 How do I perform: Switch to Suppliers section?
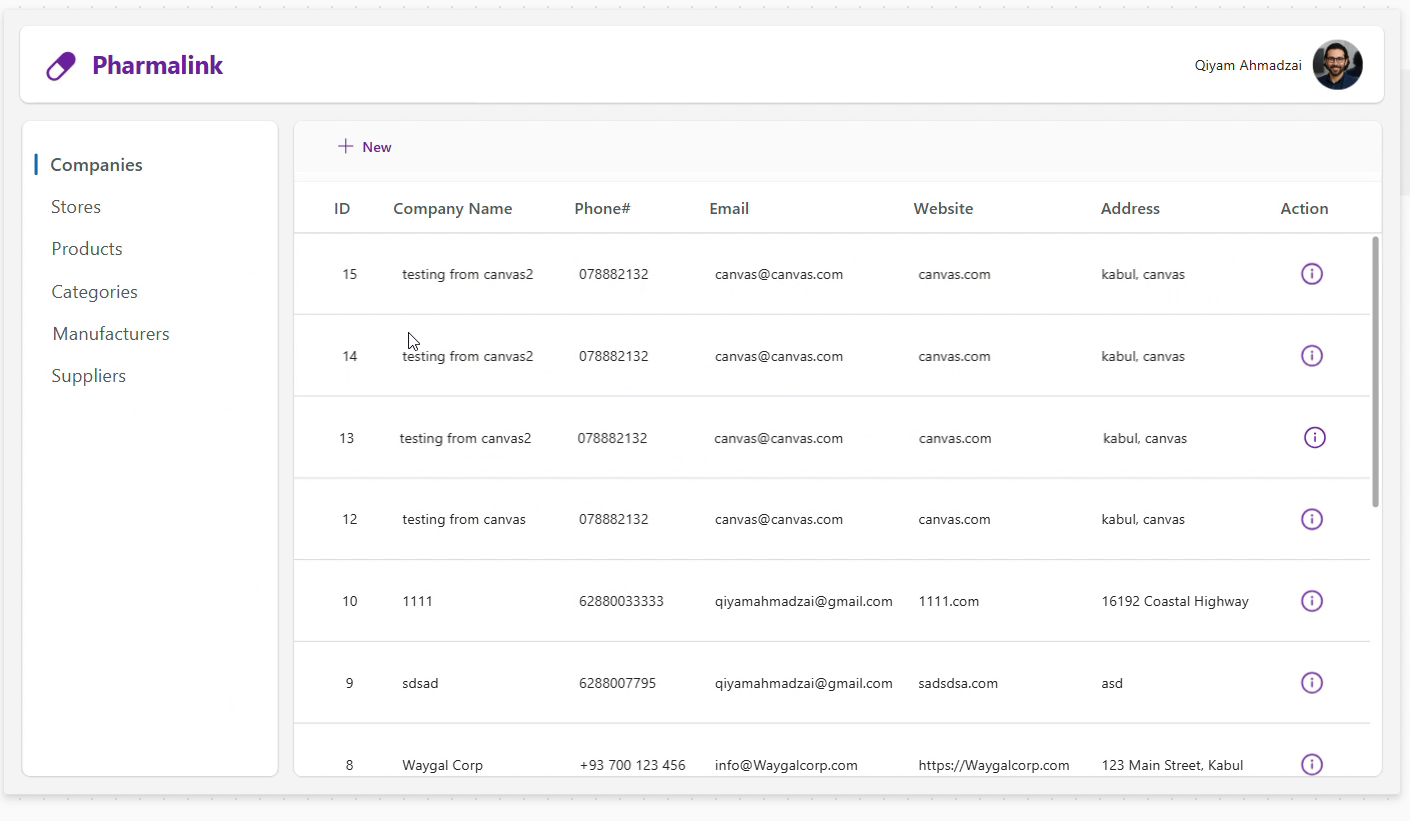tap(88, 376)
